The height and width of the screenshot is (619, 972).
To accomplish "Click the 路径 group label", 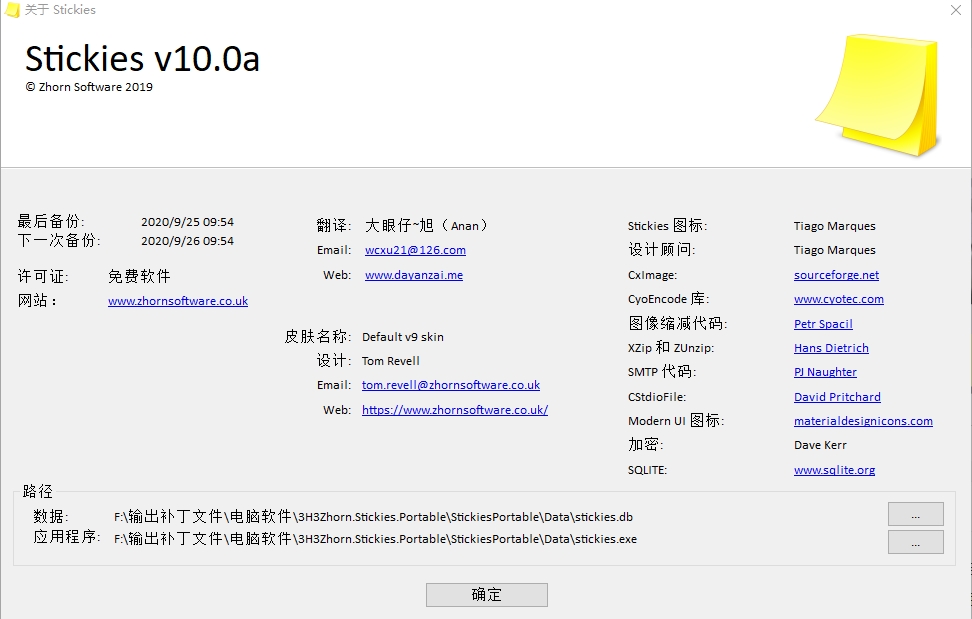I will coord(37,491).
